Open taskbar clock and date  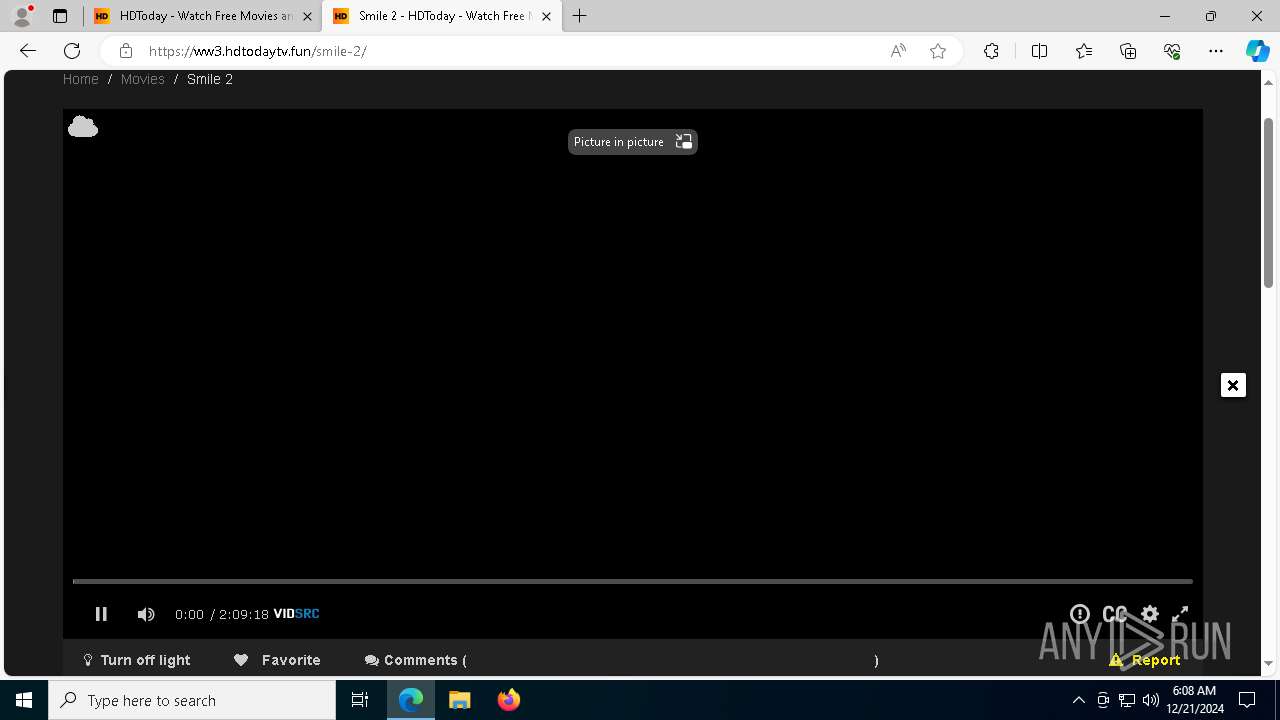[1194, 700]
